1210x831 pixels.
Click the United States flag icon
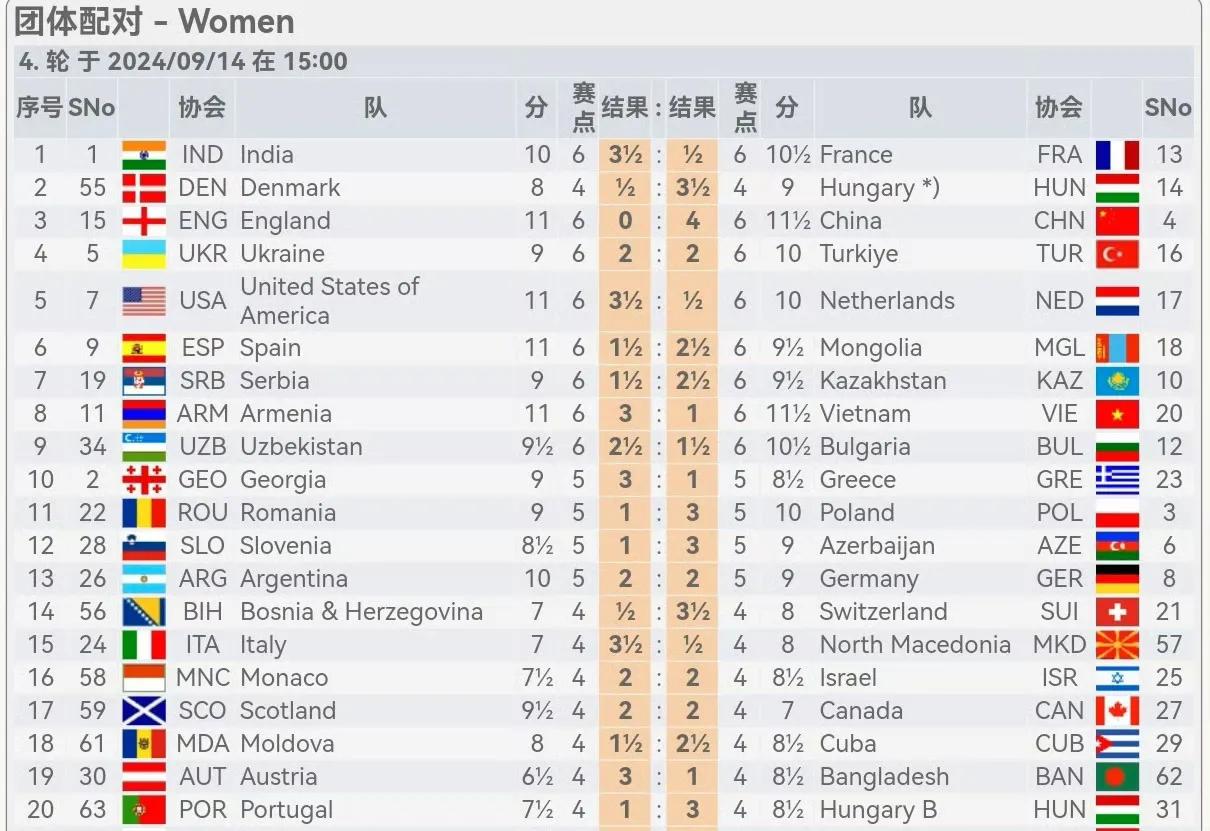click(x=144, y=301)
